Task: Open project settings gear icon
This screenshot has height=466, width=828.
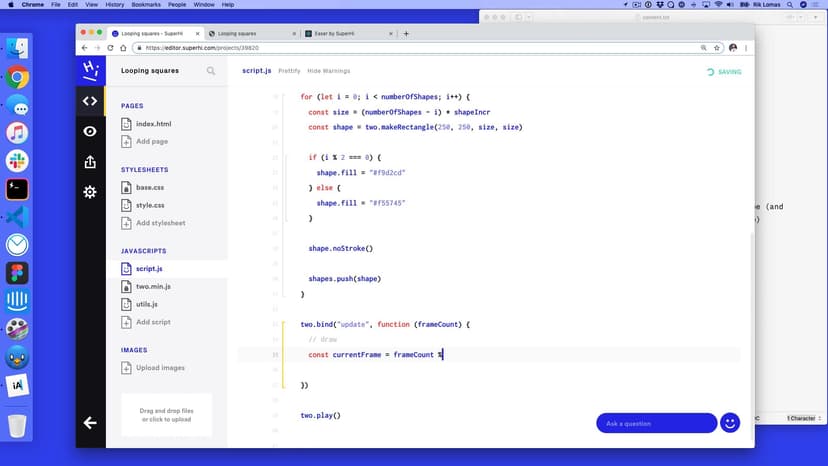Action: [x=90, y=191]
